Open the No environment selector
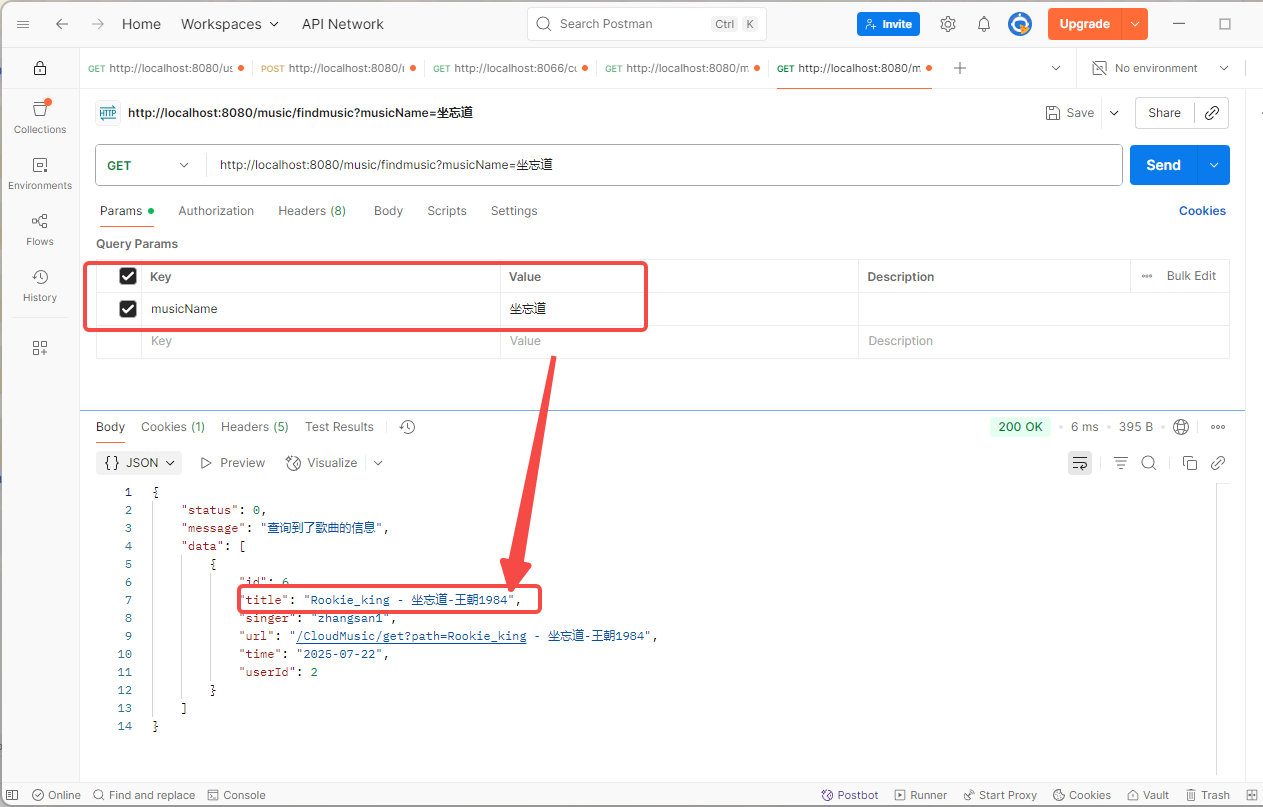This screenshot has height=807, width=1263. (1160, 68)
